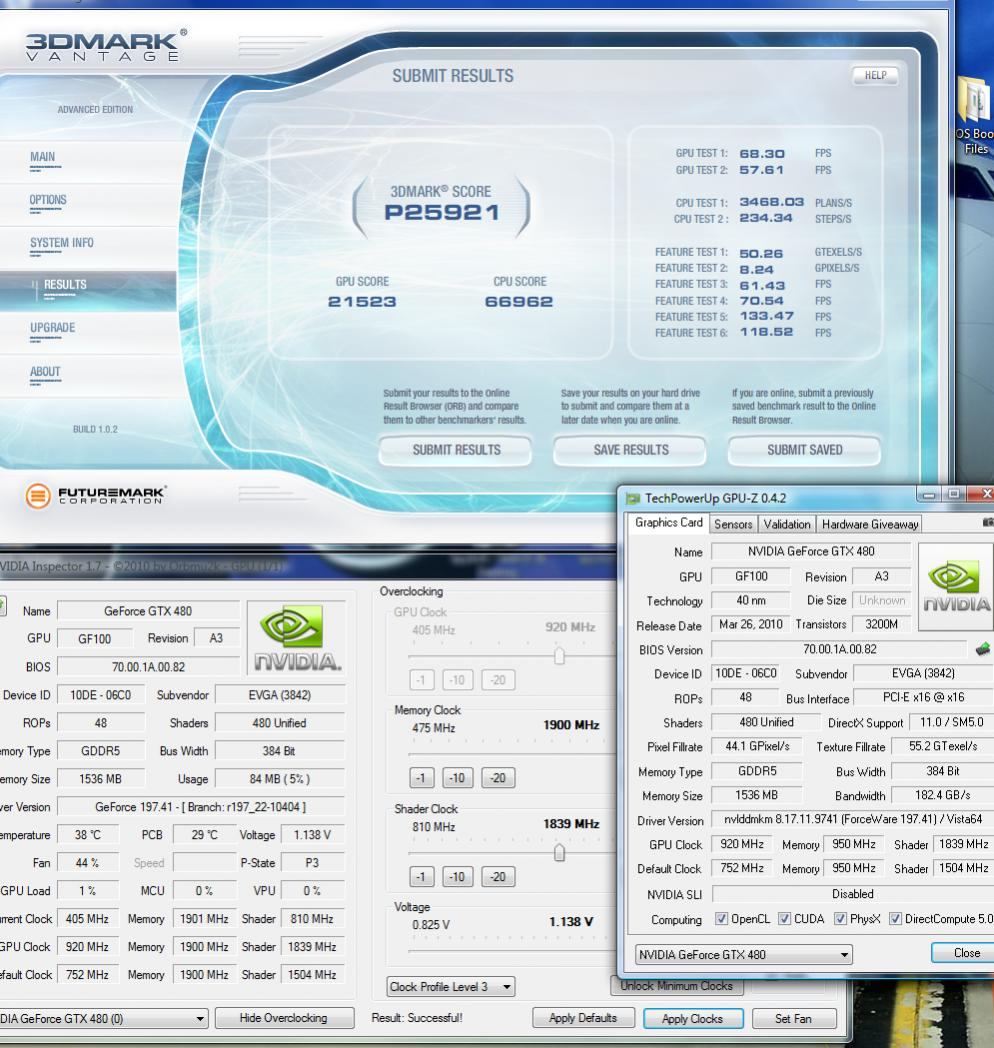Click the NVIDIA logo in GPU-Z window

pos(955,587)
